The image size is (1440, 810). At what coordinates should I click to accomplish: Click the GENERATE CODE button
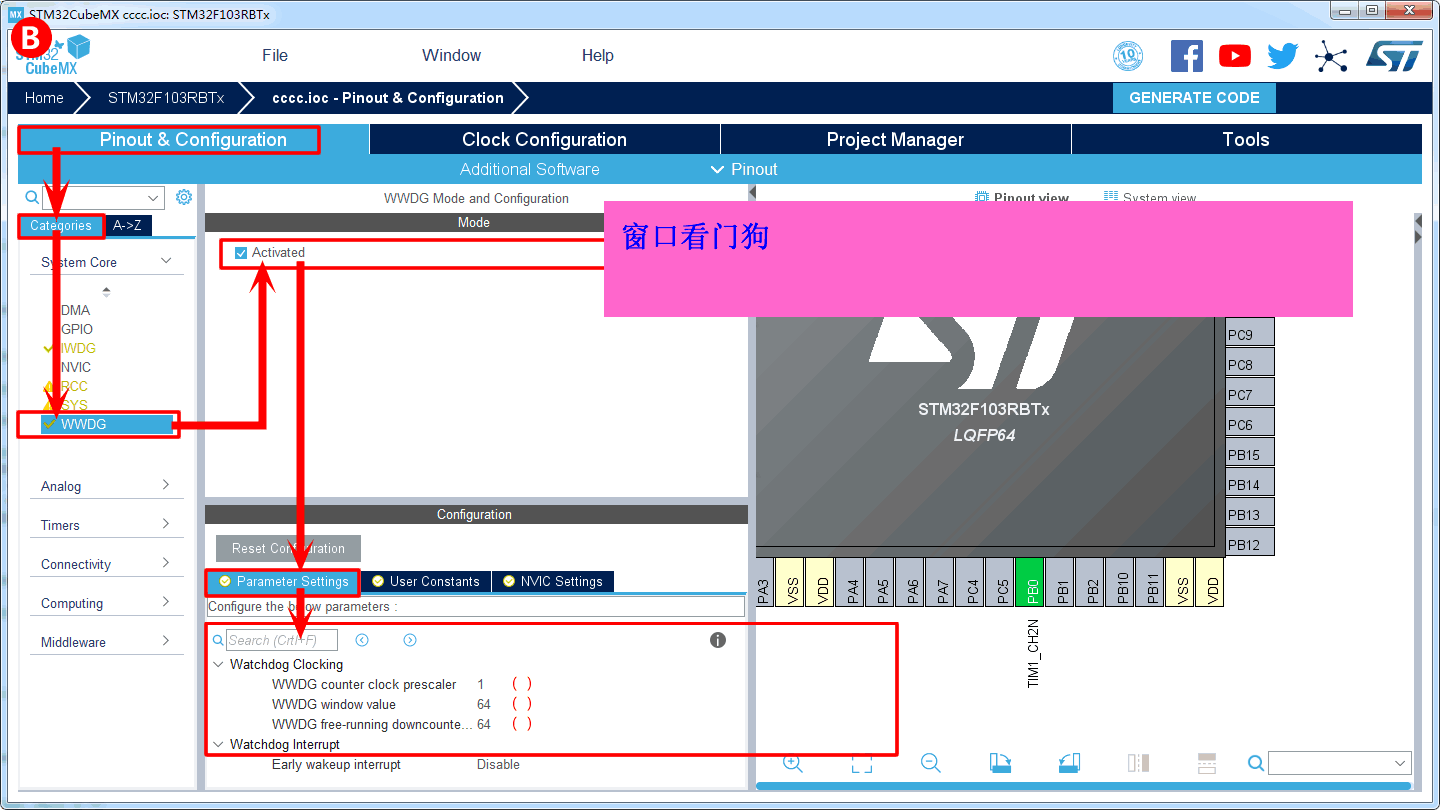click(1194, 98)
